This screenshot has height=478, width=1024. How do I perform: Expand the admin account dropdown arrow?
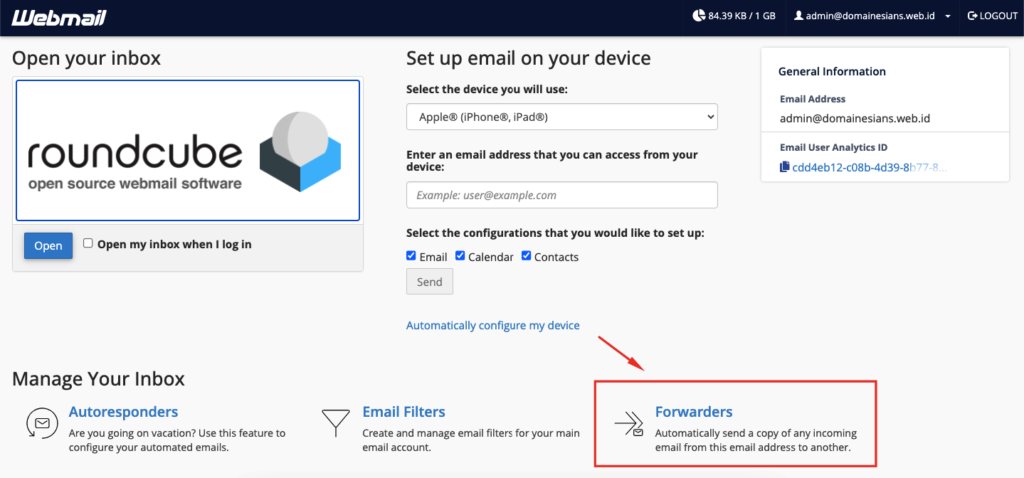[948, 16]
